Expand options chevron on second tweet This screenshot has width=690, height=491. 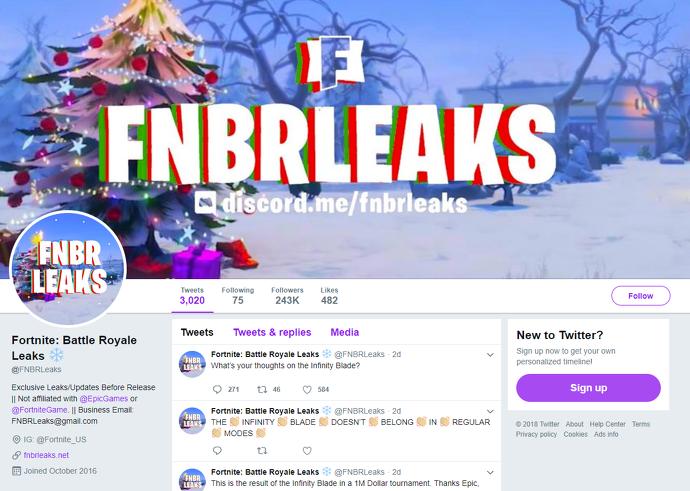coord(490,411)
